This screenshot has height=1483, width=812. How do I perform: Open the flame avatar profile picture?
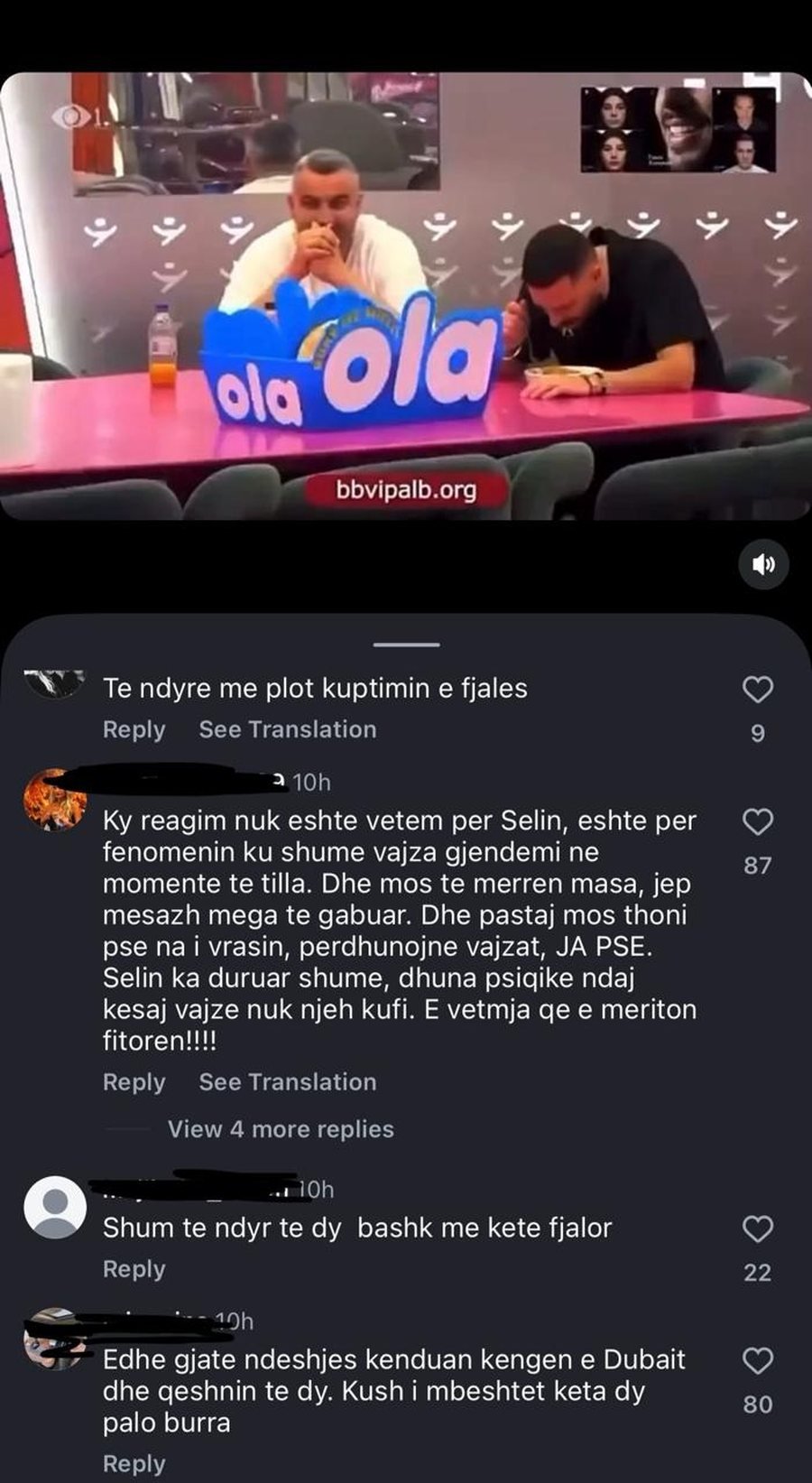[x=55, y=800]
